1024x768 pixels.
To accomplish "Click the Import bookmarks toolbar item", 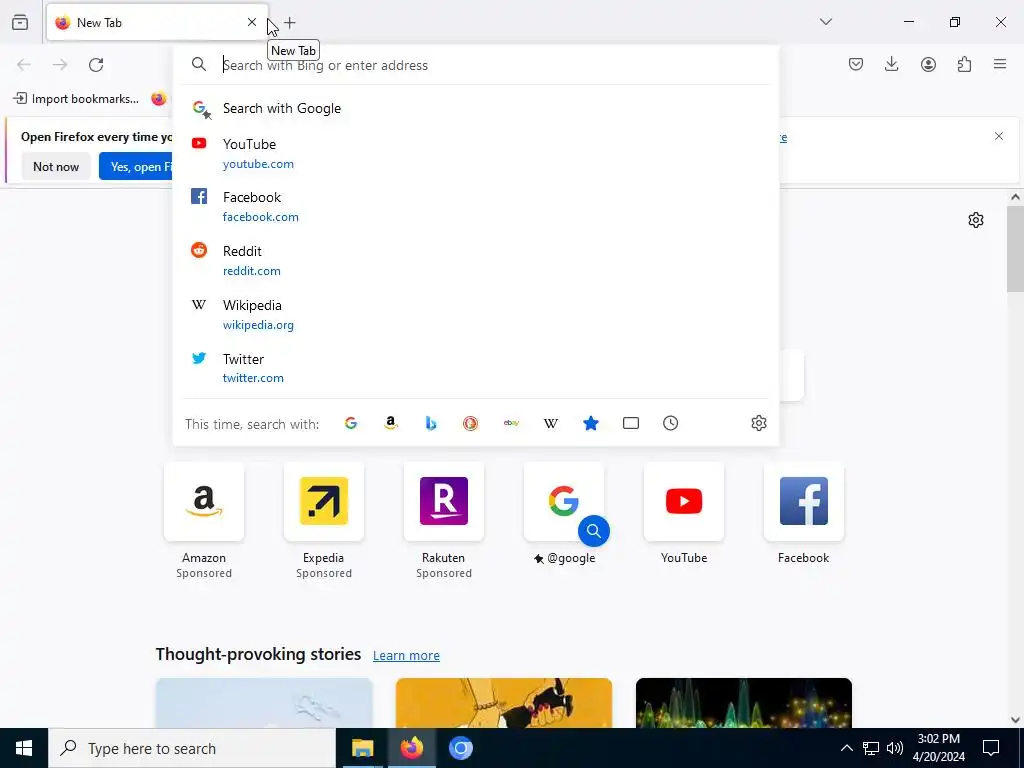I will point(76,99).
